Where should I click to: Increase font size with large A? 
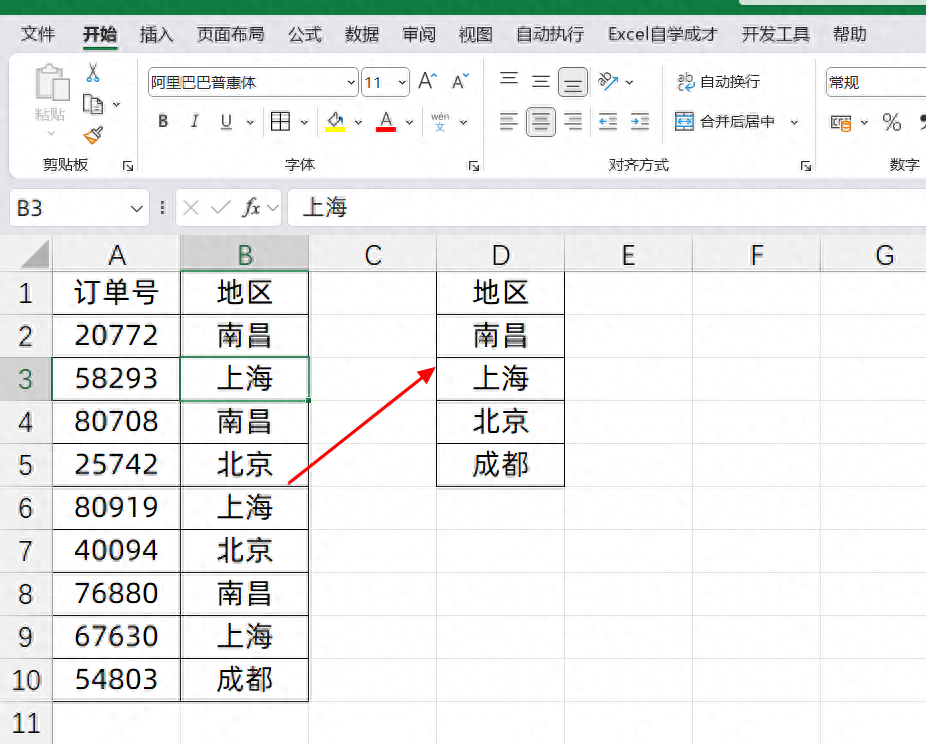click(428, 81)
